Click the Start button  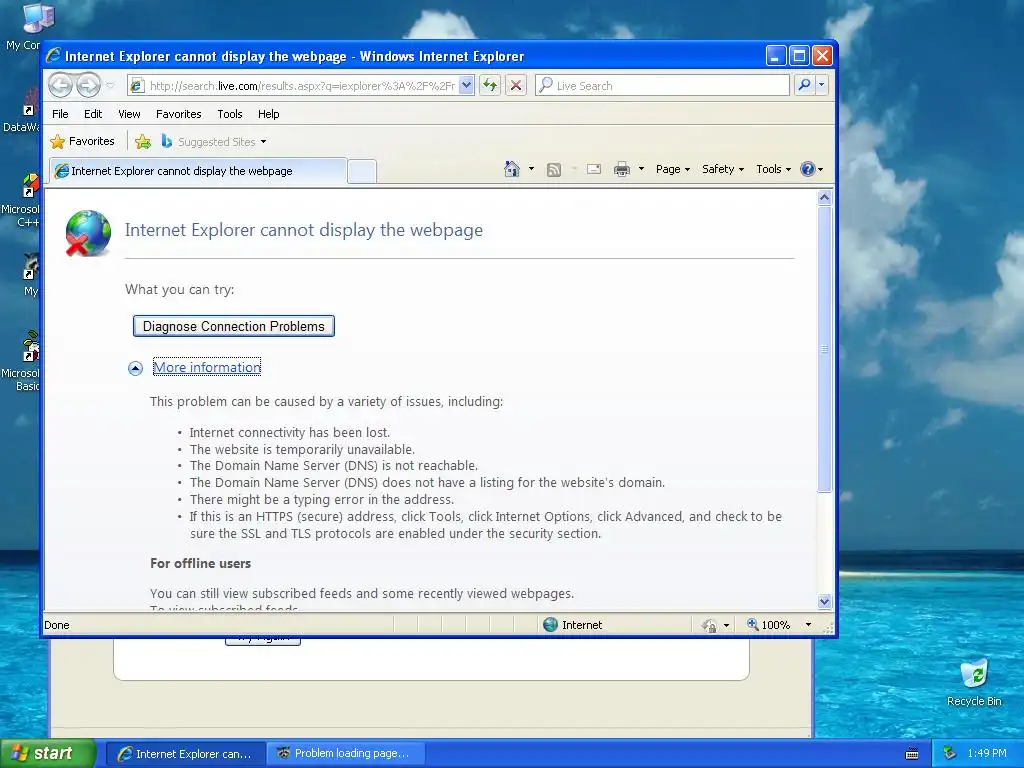click(48, 753)
